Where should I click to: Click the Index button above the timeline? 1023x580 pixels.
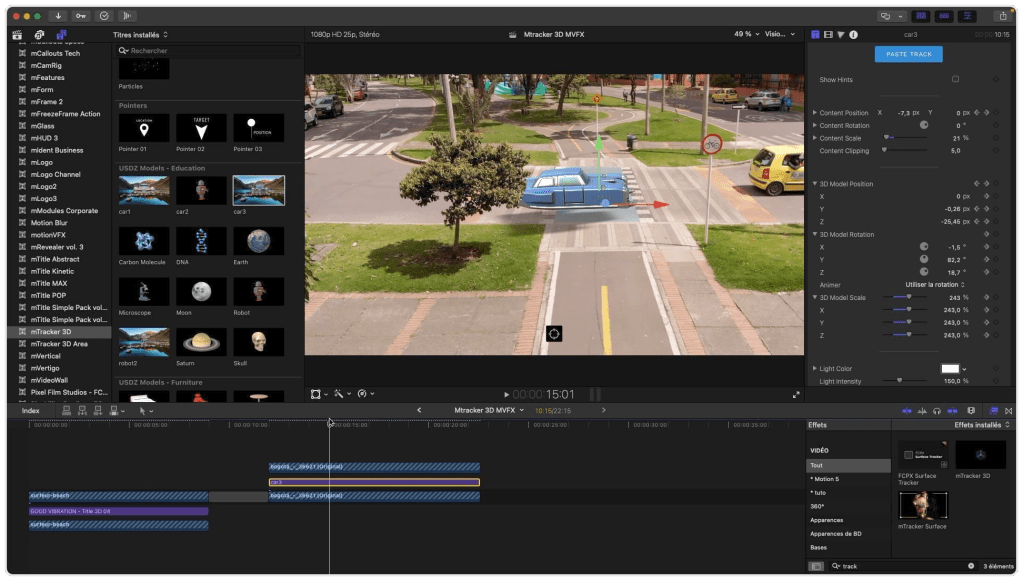(x=30, y=411)
